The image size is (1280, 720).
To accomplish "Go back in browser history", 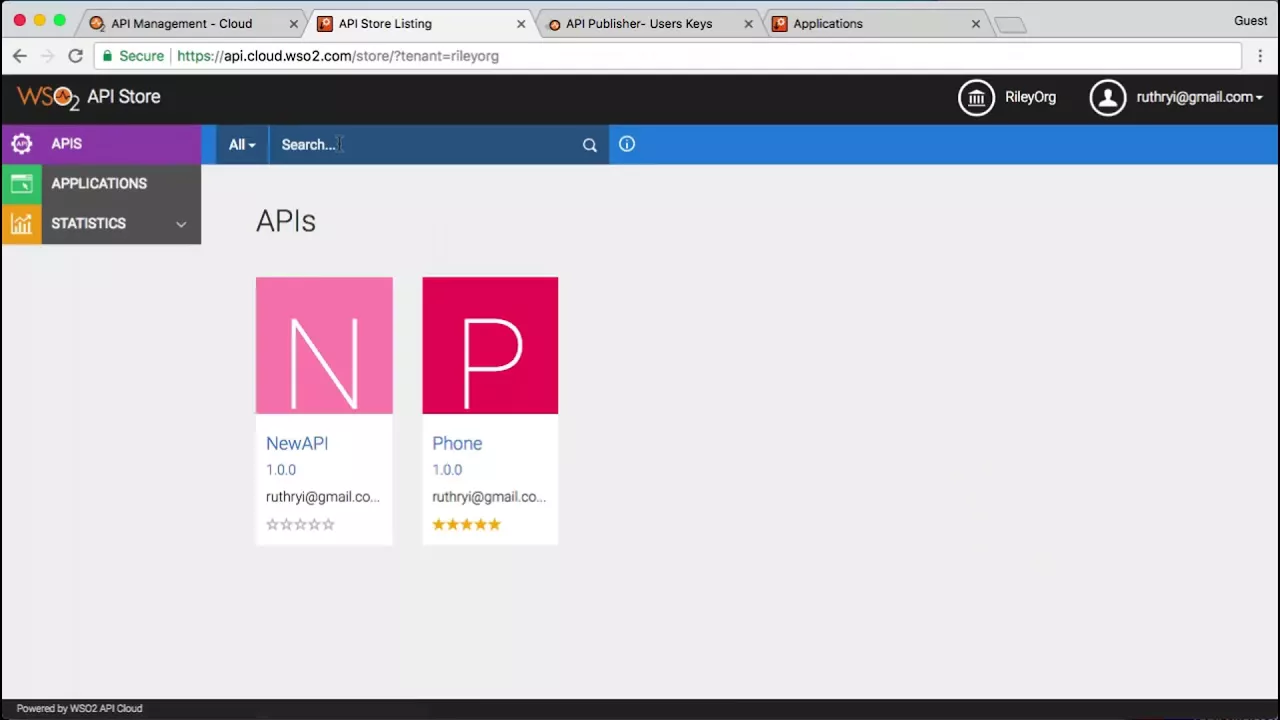I will (x=20, y=56).
